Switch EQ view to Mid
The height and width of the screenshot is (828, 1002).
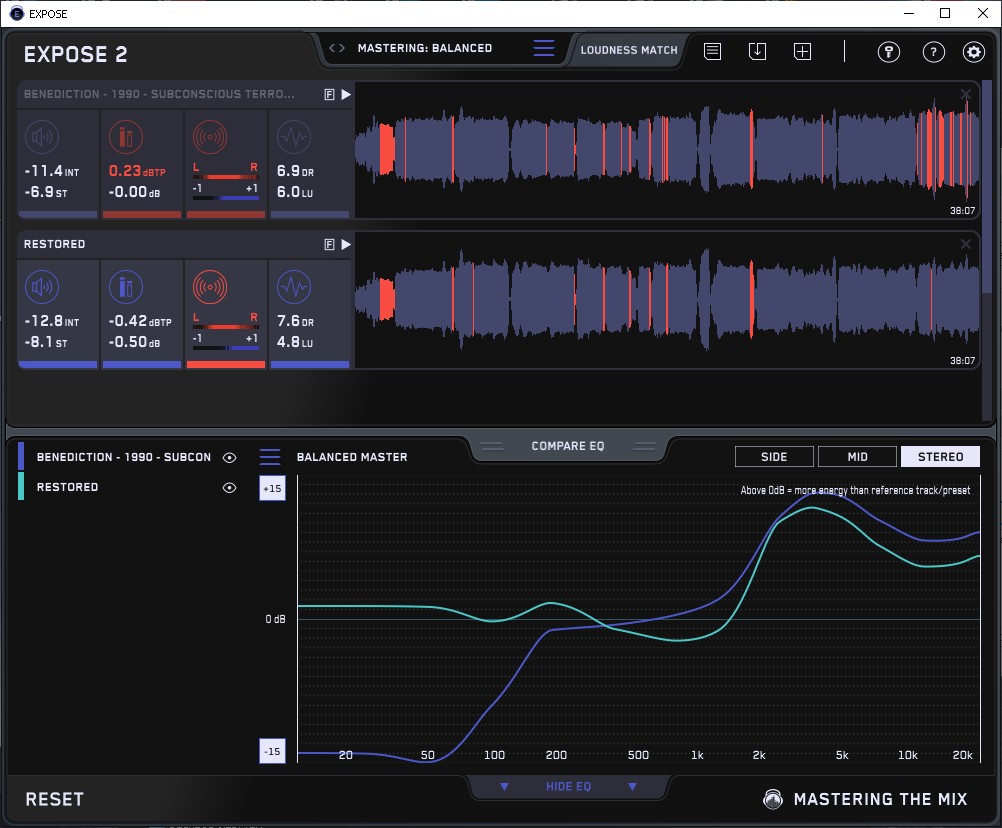click(x=857, y=457)
